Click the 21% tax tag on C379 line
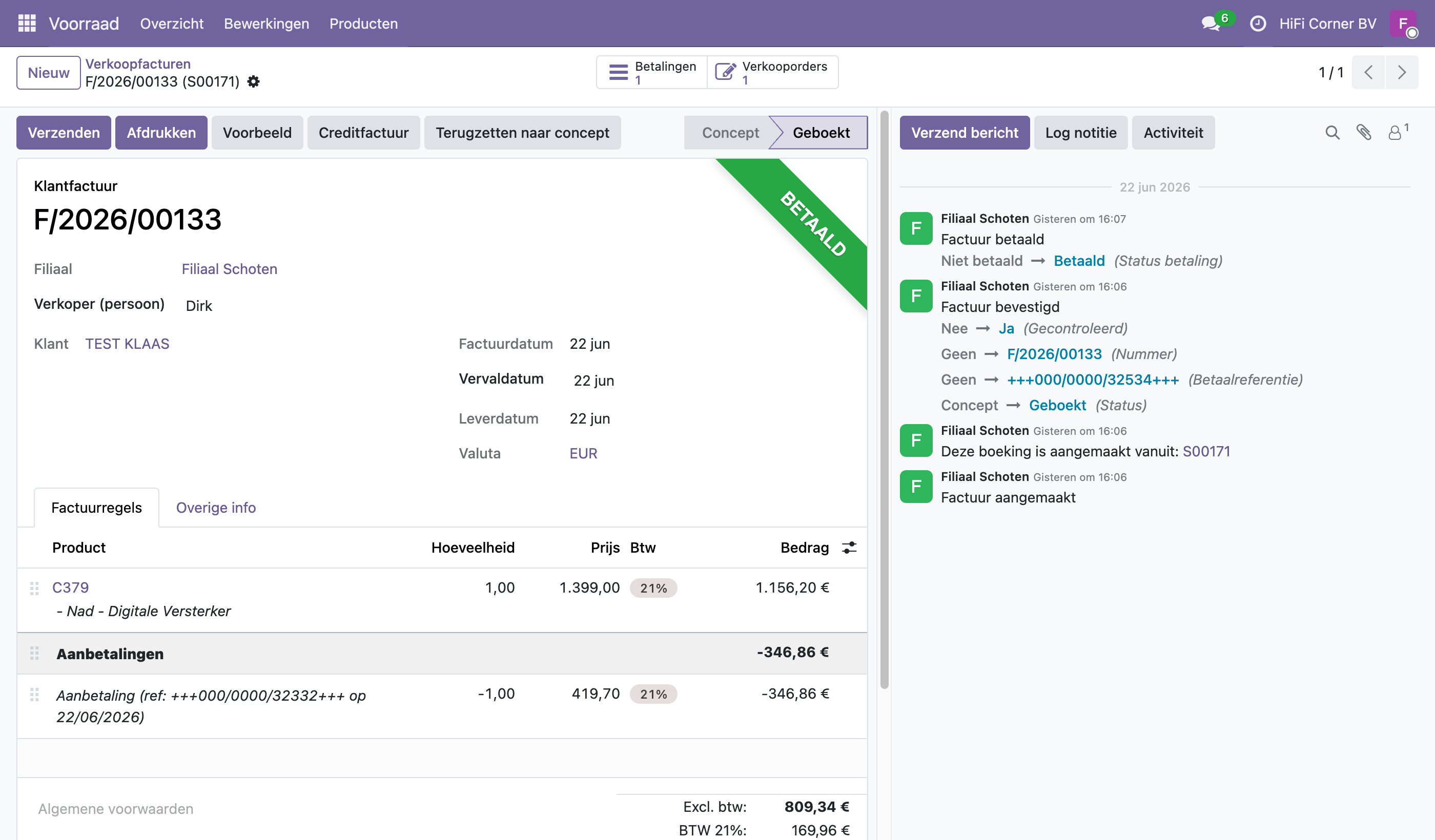This screenshot has height=840, width=1435. point(653,588)
